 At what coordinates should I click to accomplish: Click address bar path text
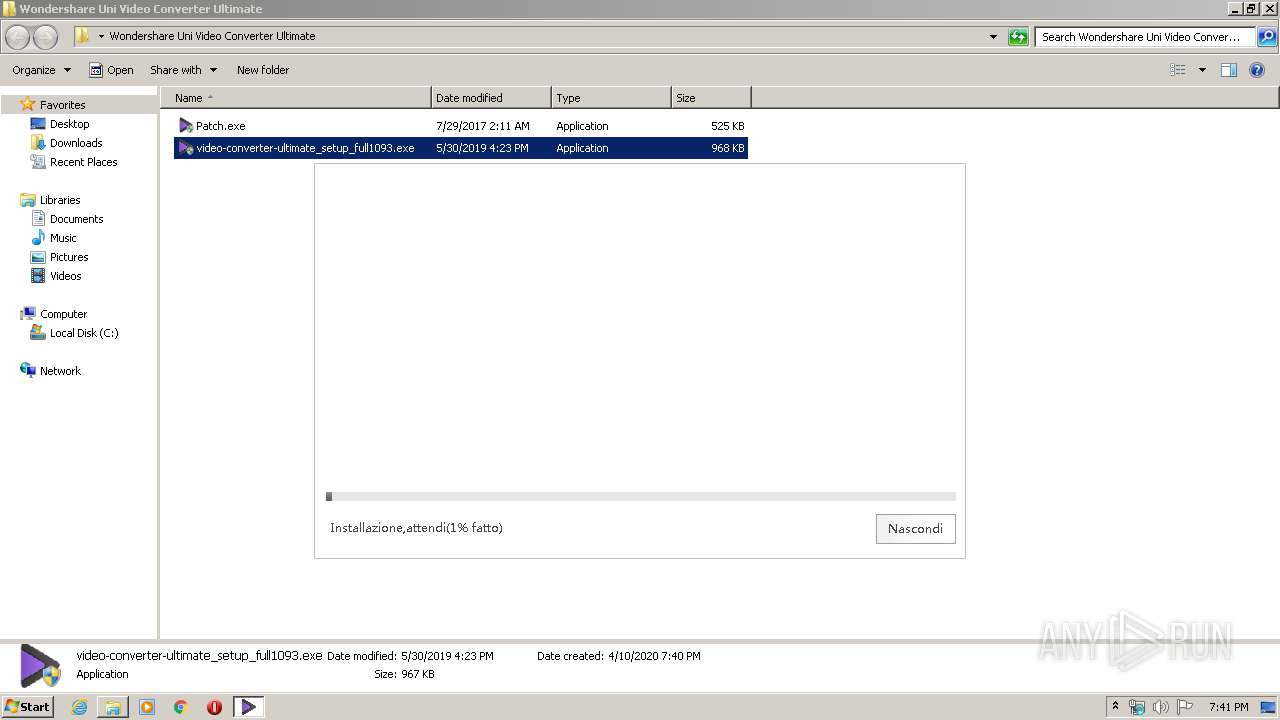(212, 36)
